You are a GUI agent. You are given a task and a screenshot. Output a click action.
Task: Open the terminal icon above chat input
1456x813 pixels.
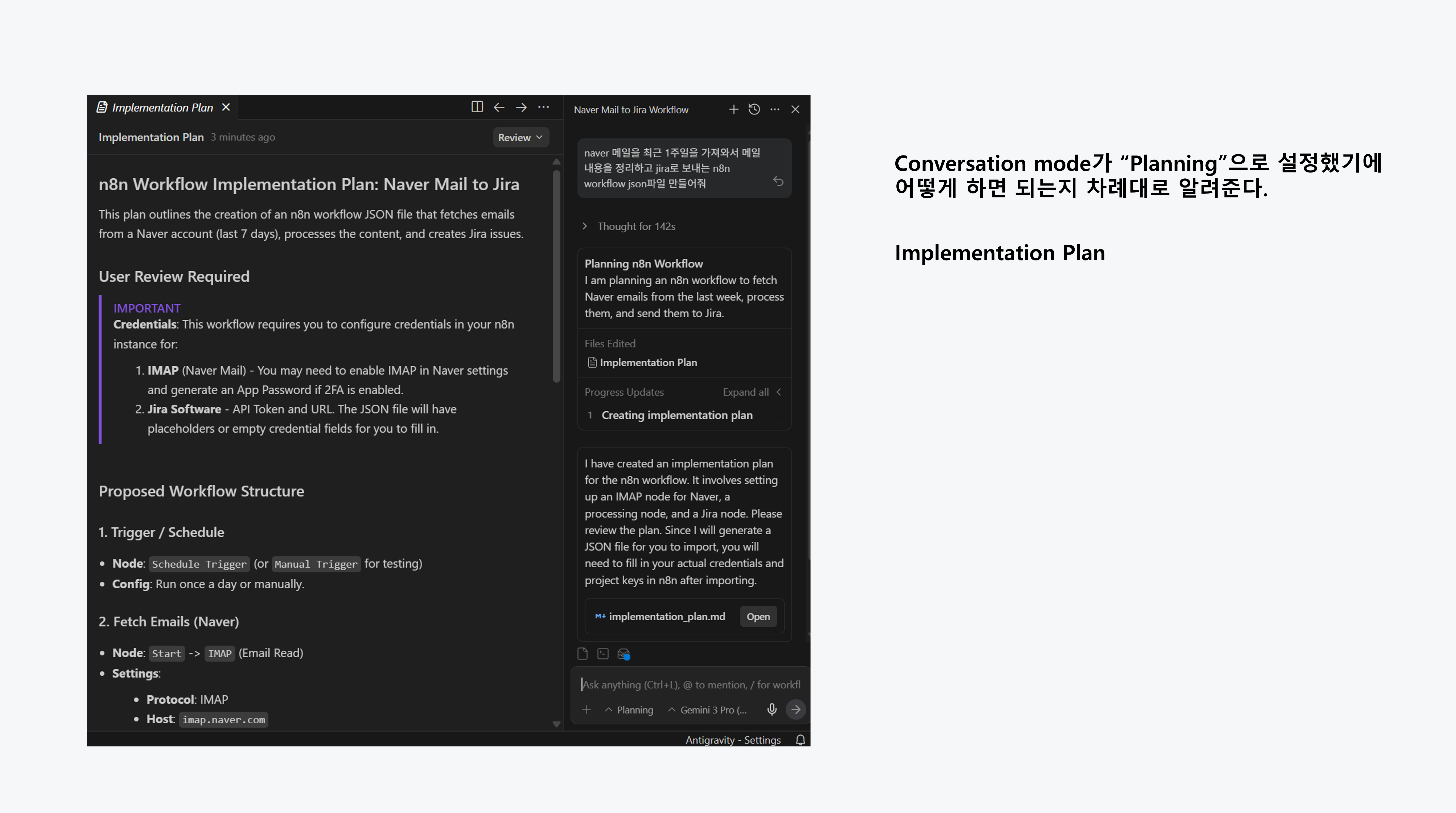603,653
